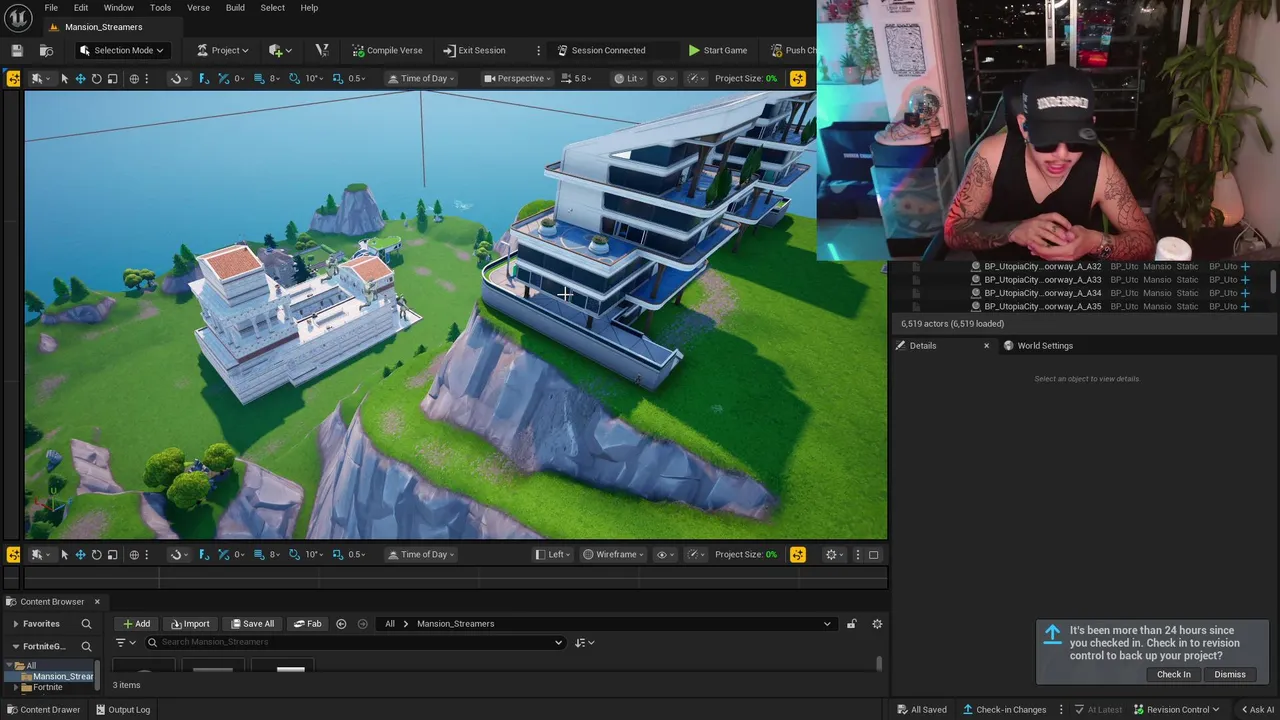The width and height of the screenshot is (1280, 720).
Task: Open Lit view mode dropdown
Action: coord(629,78)
